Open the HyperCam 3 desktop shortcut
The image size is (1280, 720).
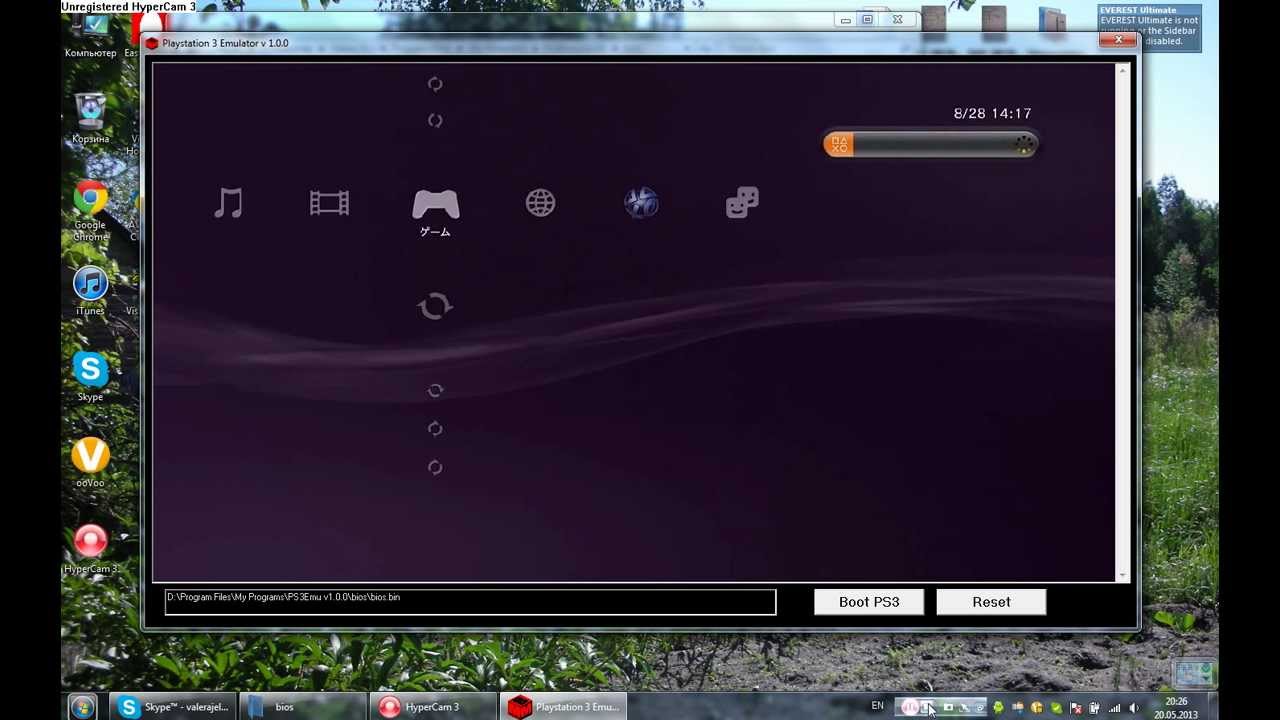click(90, 549)
